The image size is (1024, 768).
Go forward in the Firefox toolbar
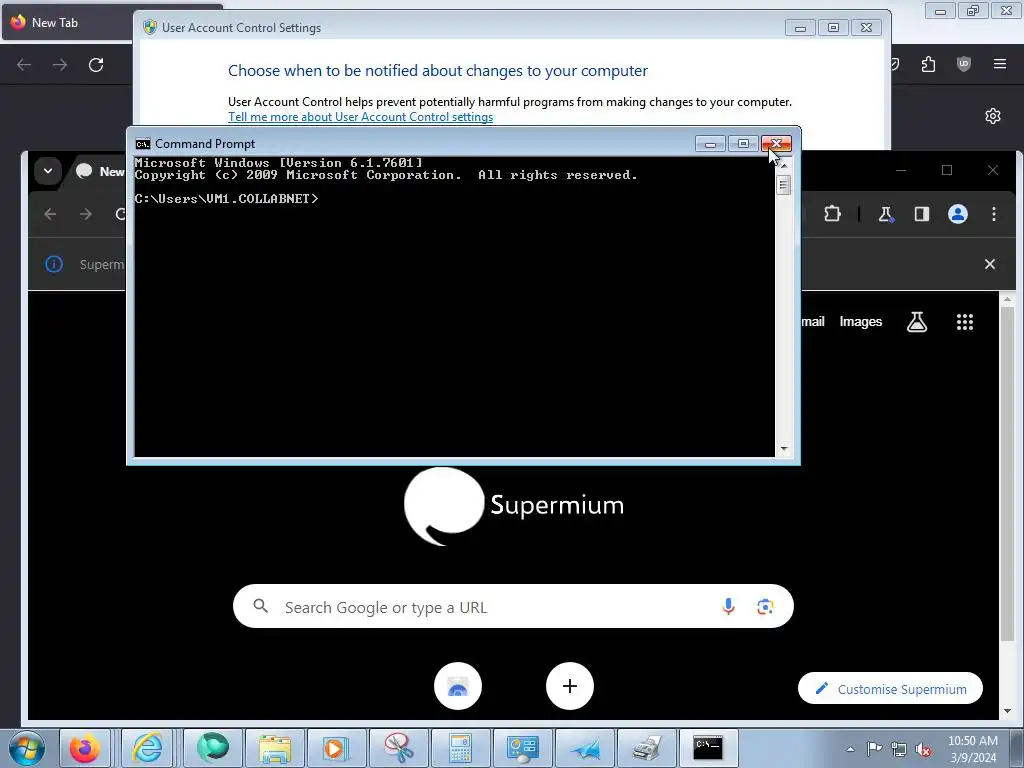(60, 65)
